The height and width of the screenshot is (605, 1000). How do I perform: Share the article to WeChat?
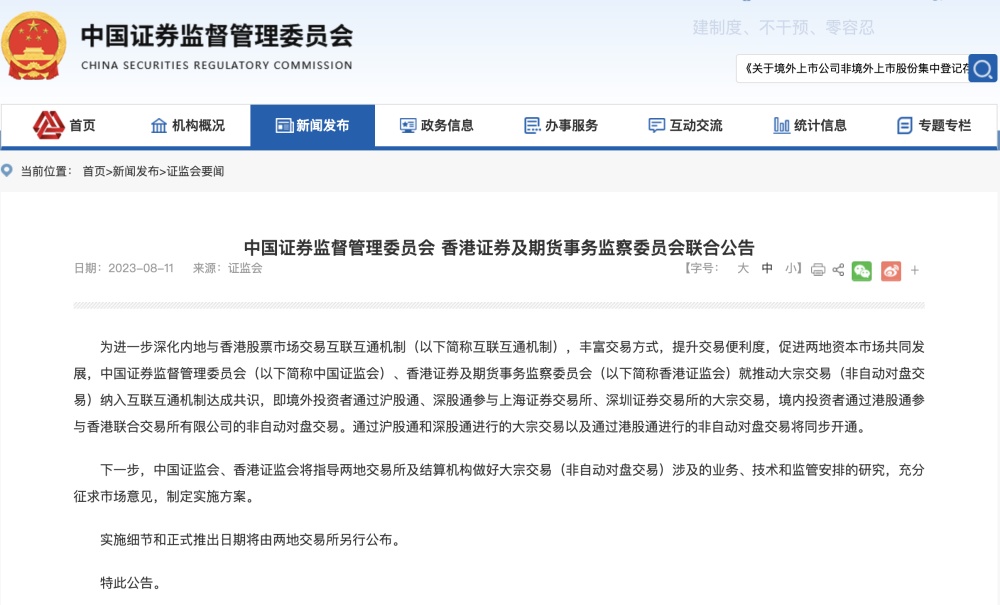(x=861, y=270)
